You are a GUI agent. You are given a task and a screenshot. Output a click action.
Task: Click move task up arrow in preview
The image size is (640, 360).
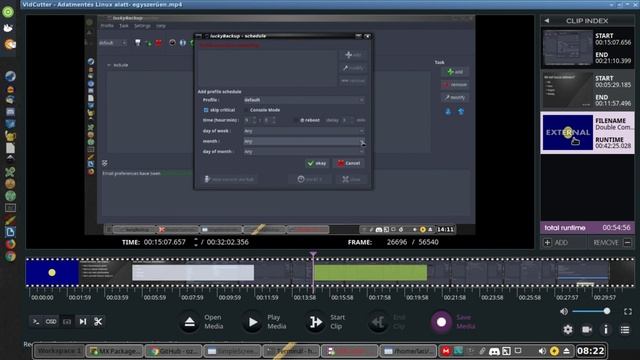coord(461,111)
